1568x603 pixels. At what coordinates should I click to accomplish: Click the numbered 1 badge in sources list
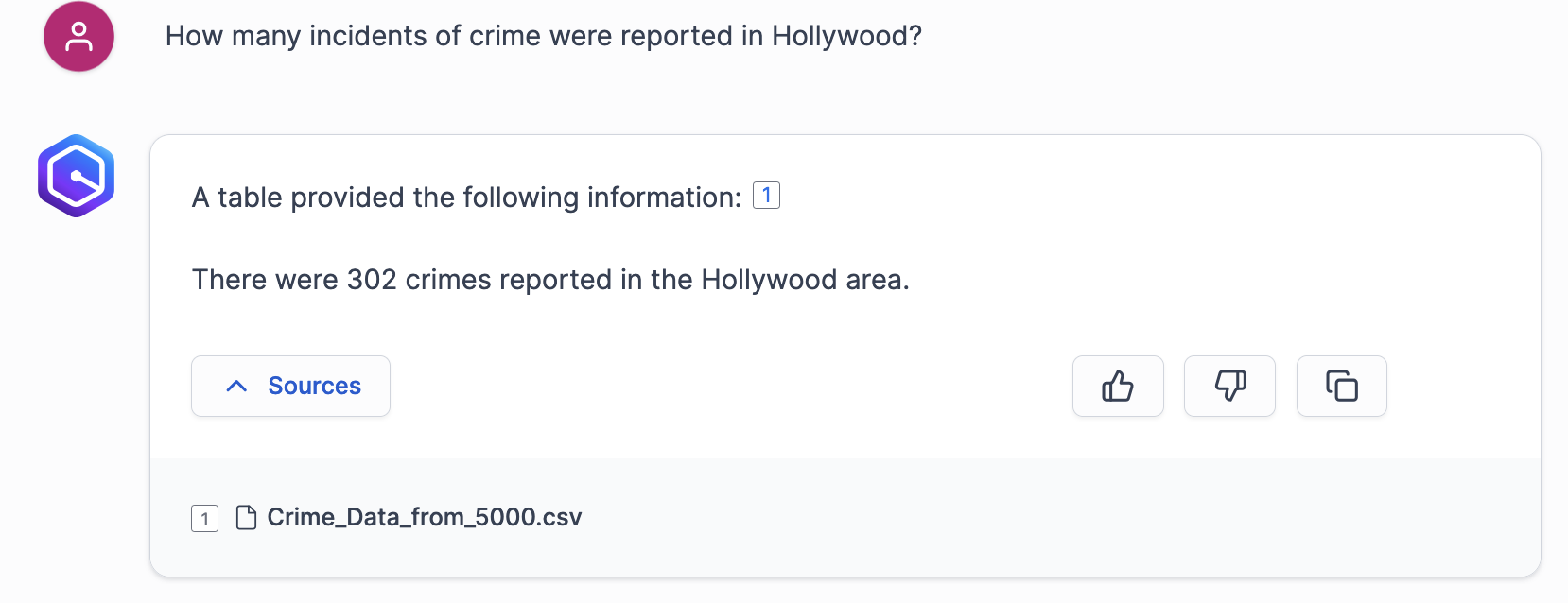pos(204,518)
